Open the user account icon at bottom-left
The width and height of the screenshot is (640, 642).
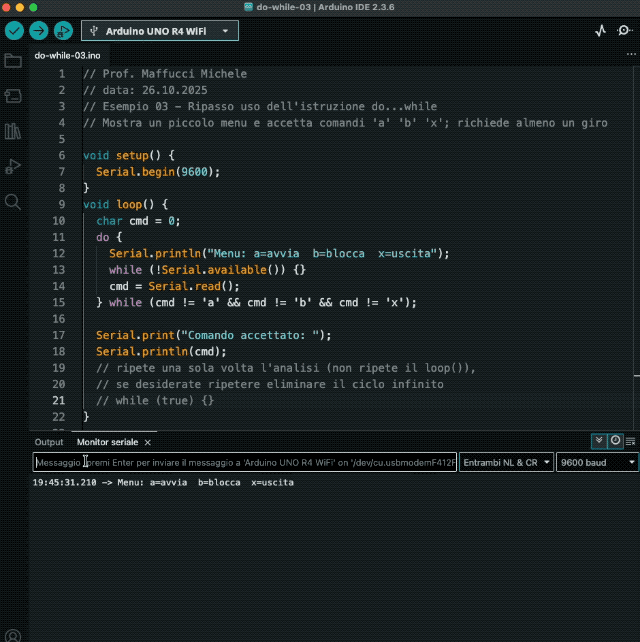[14, 634]
